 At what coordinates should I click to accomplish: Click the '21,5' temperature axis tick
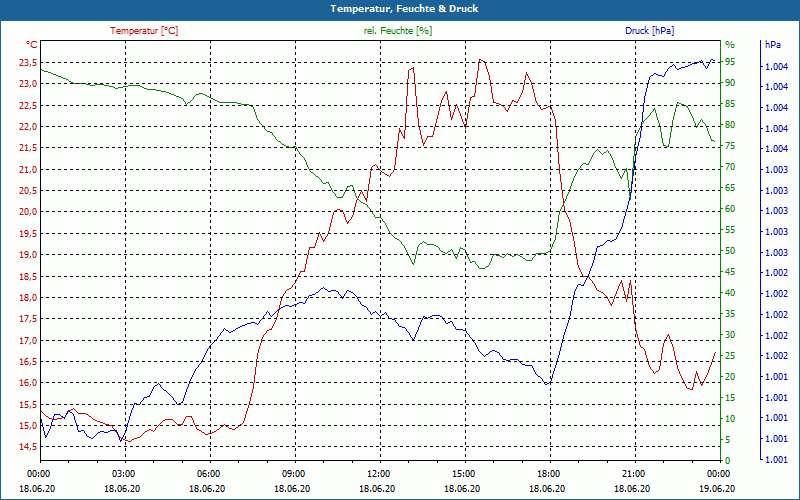pyautogui.click(x=29, y=148)
